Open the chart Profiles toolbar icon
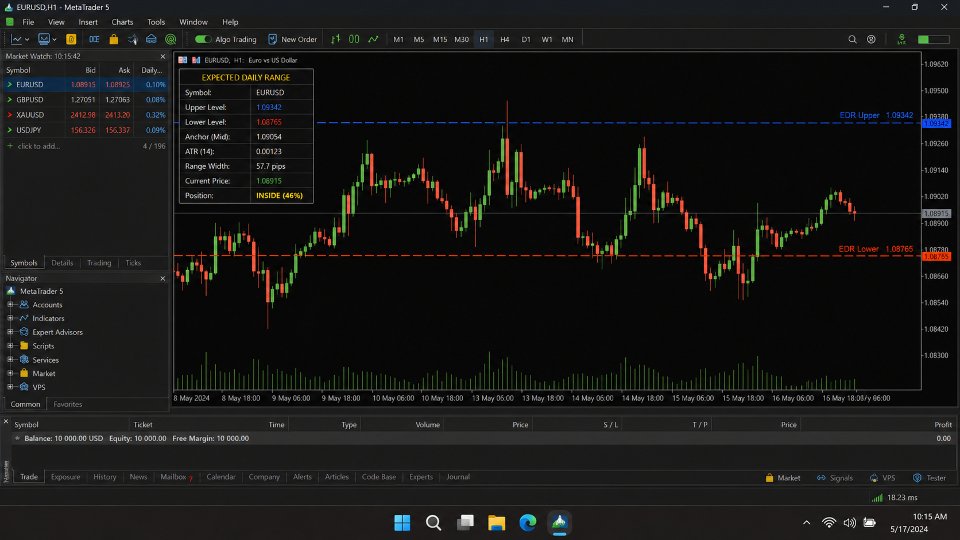Screen dimensions: 960x540 click(43, 39)
